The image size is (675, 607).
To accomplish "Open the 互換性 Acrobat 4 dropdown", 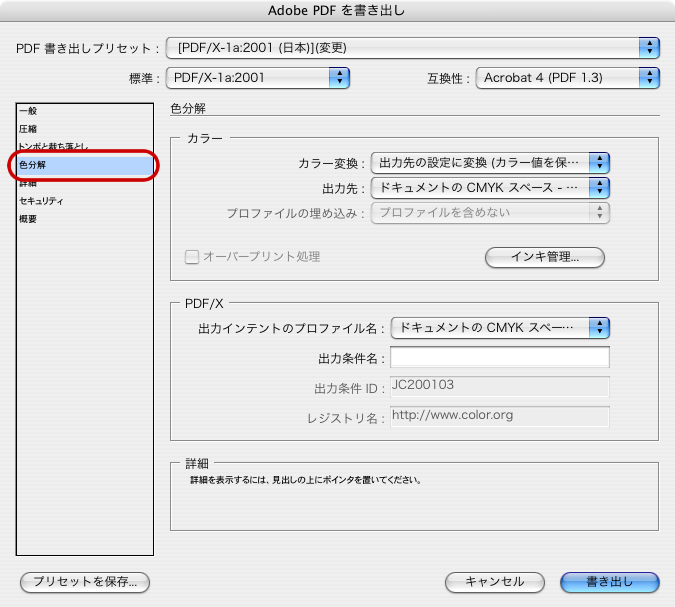I will click(x=567, y=78).
